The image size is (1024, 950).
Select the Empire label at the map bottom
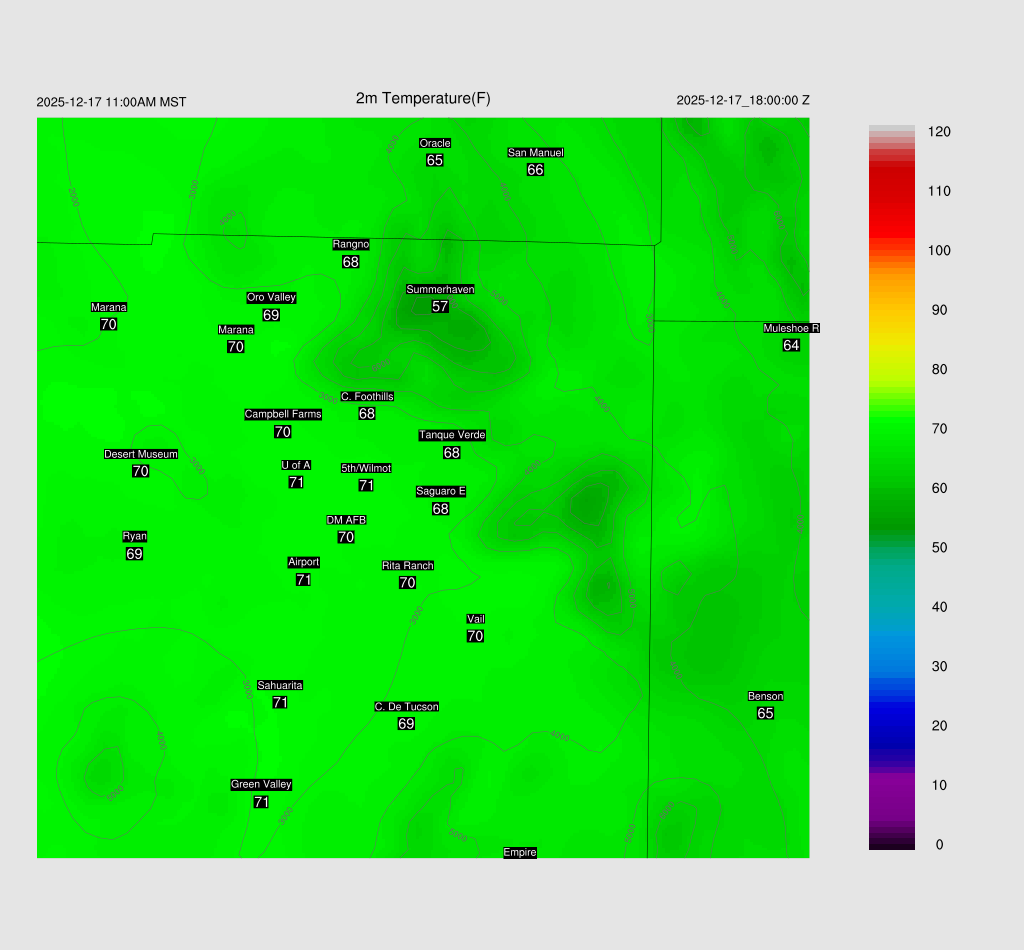[x=520, y=852]
